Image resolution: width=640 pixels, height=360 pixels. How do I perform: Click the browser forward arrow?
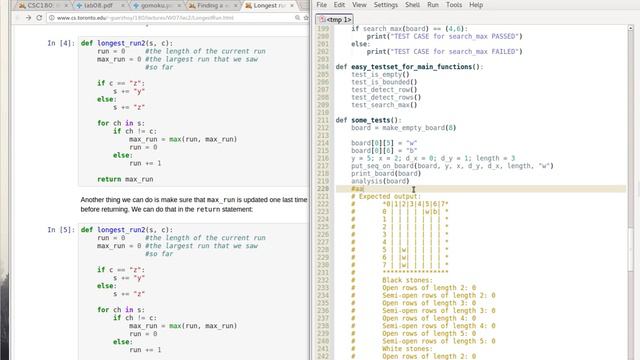pos(28,18)
